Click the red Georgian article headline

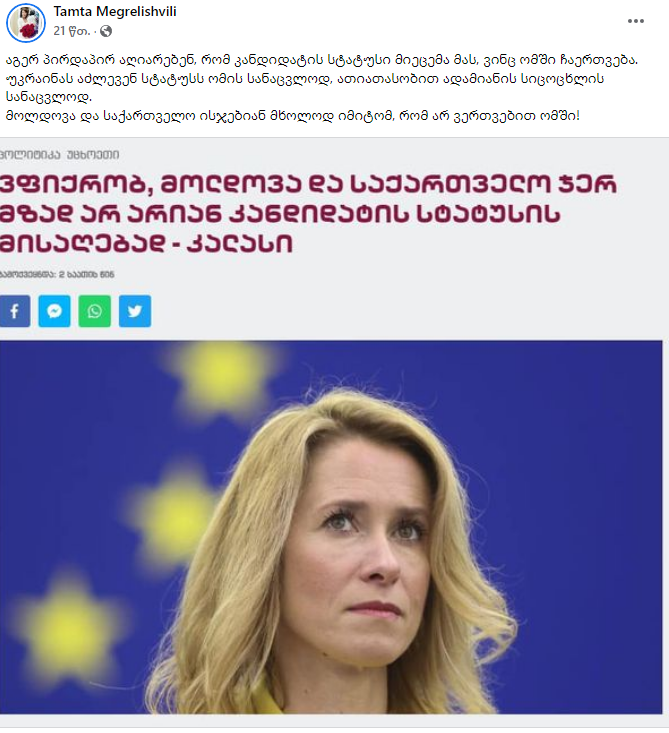(308, 214)
